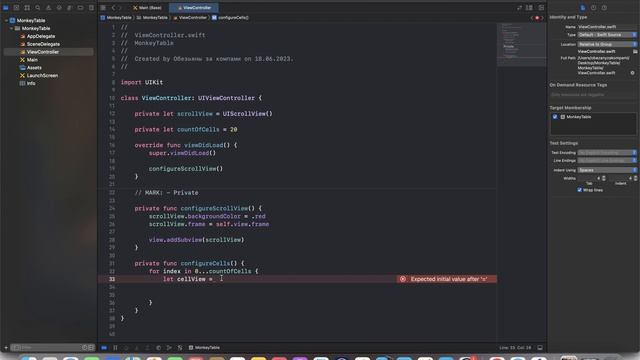The height and width of the screenshot is (360, 640).
Task: Go back with the editor back arrow
Action: coord(113,8)
